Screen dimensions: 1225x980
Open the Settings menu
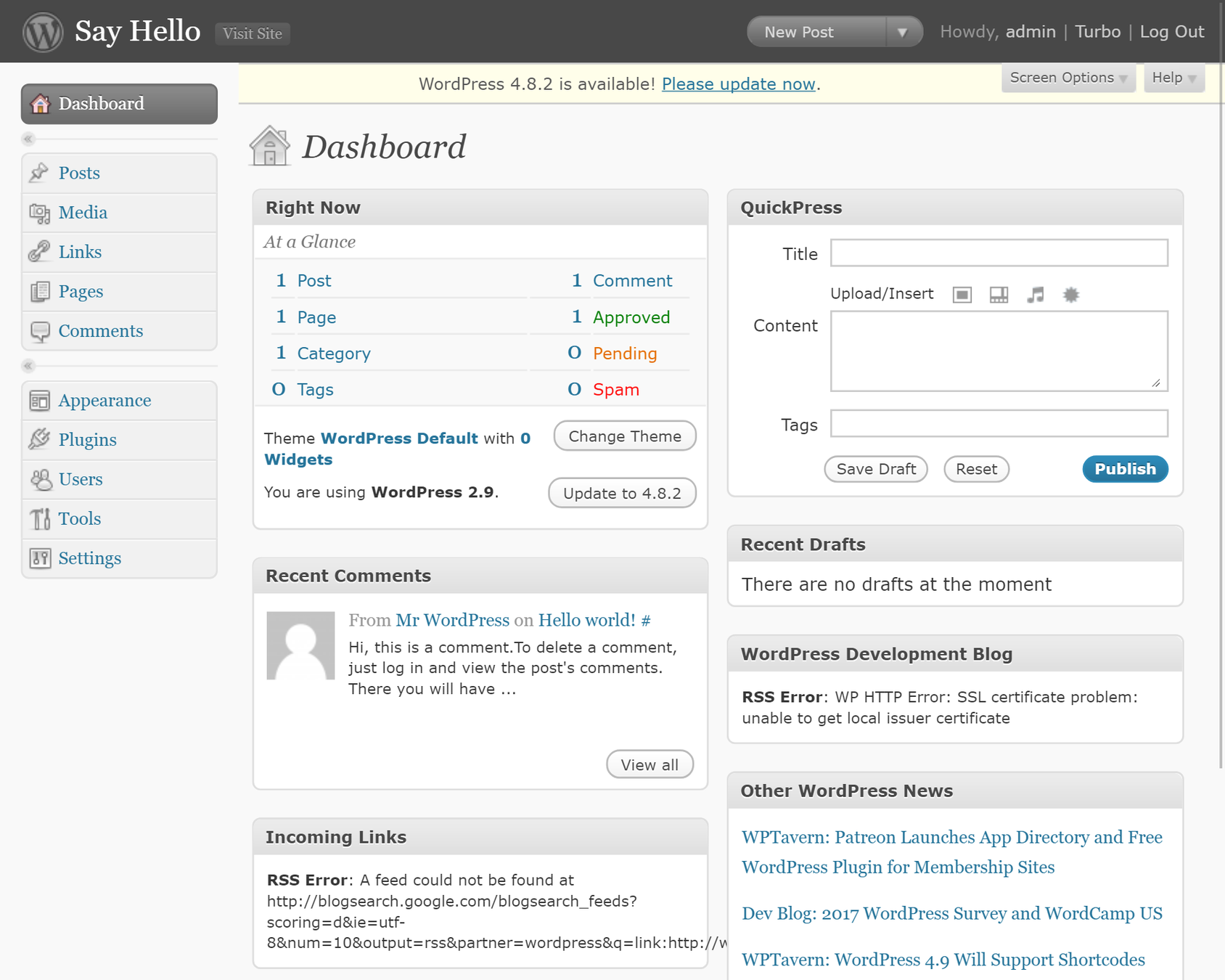click(x=120, y=558)
